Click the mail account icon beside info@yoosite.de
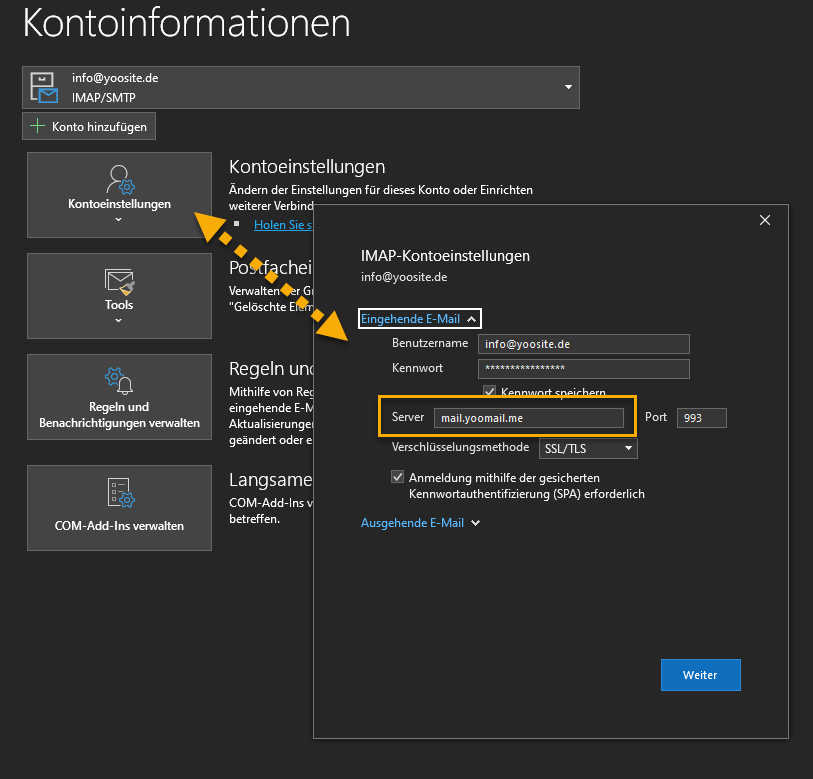813x779 pixels. [x=44, y=87]
